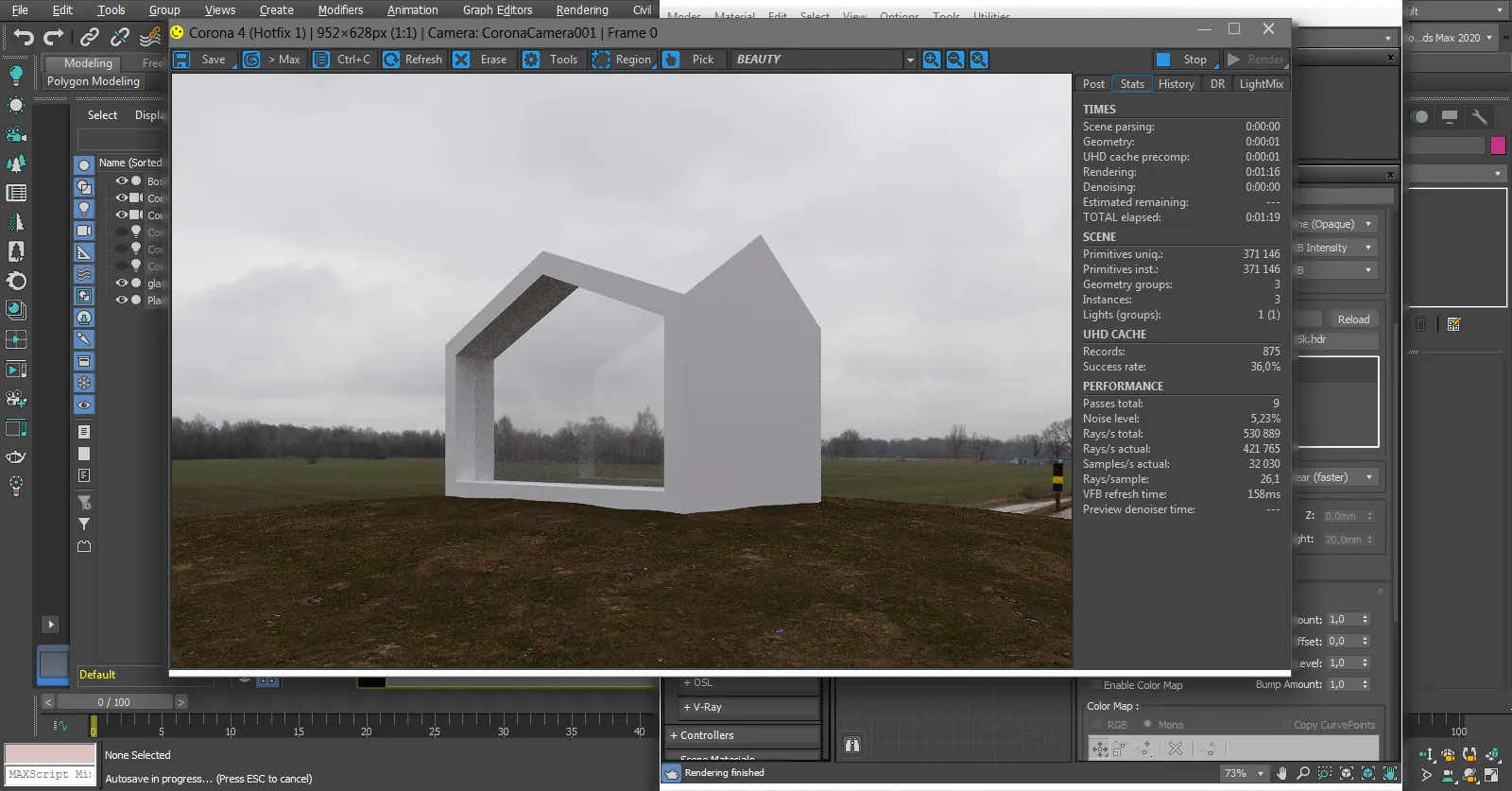Click the pink object color swatch
Viewport: 1512px width, 791px height.
(1498, 146)
